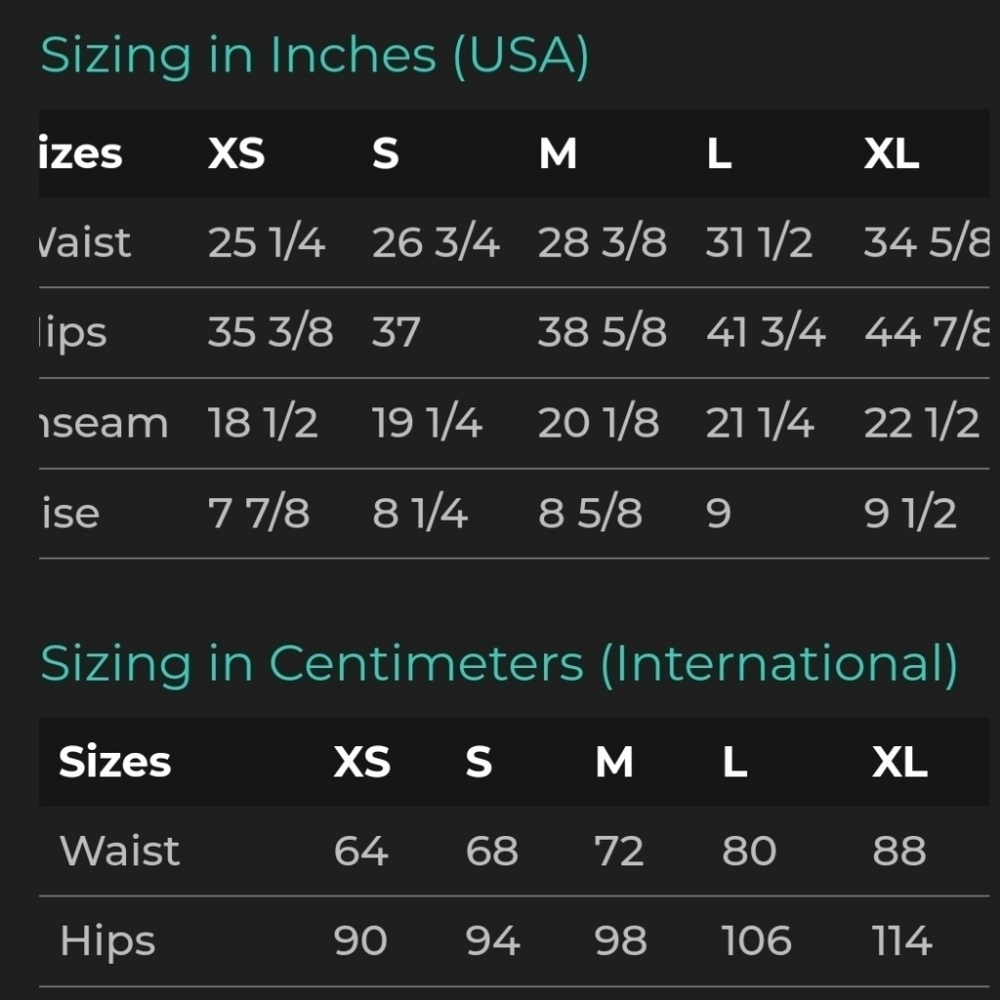
Task: Click the 20 1/8 inseam measurement
Action: (598, 423)
